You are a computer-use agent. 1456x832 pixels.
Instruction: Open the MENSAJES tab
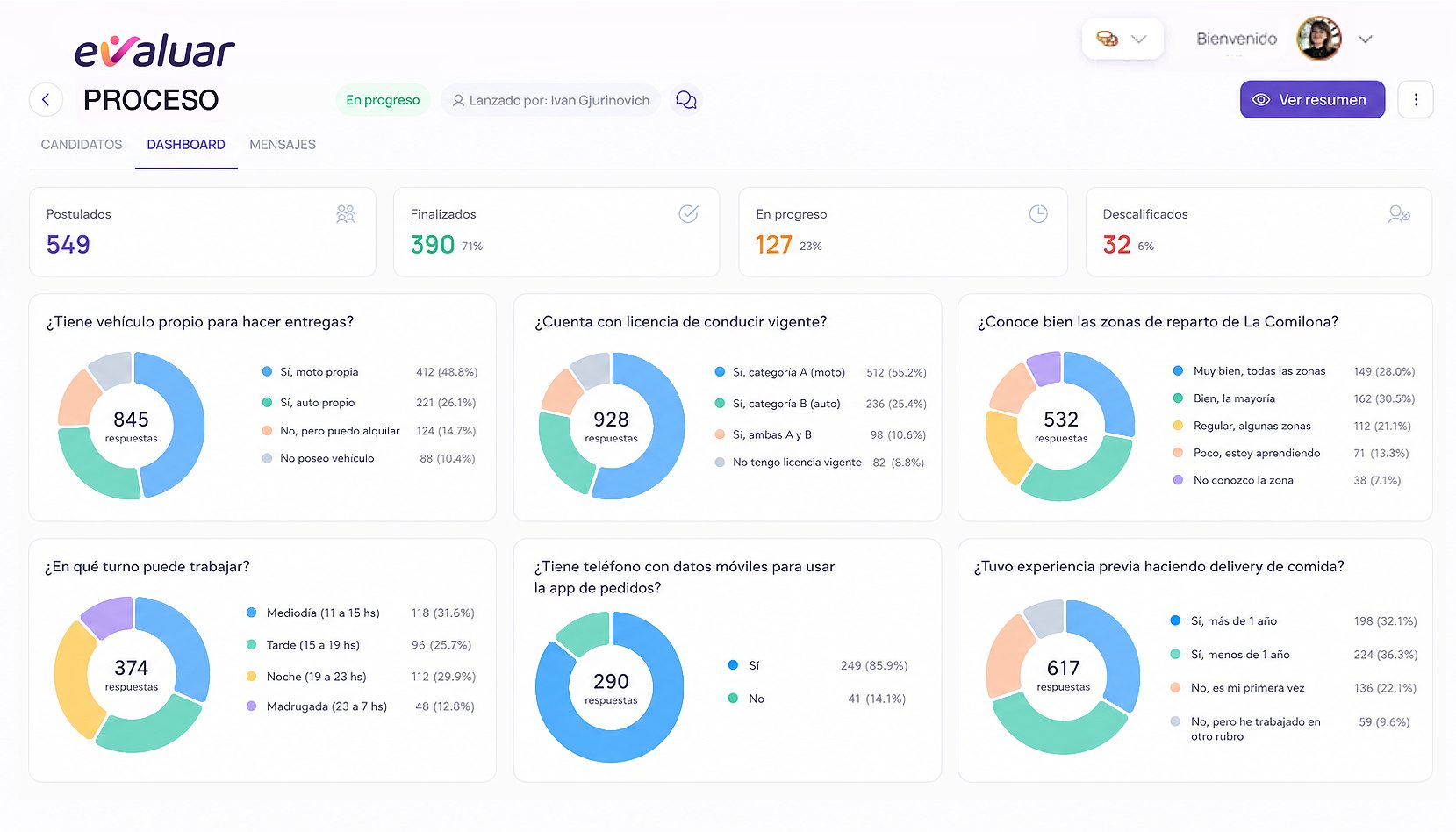[283, 145]
